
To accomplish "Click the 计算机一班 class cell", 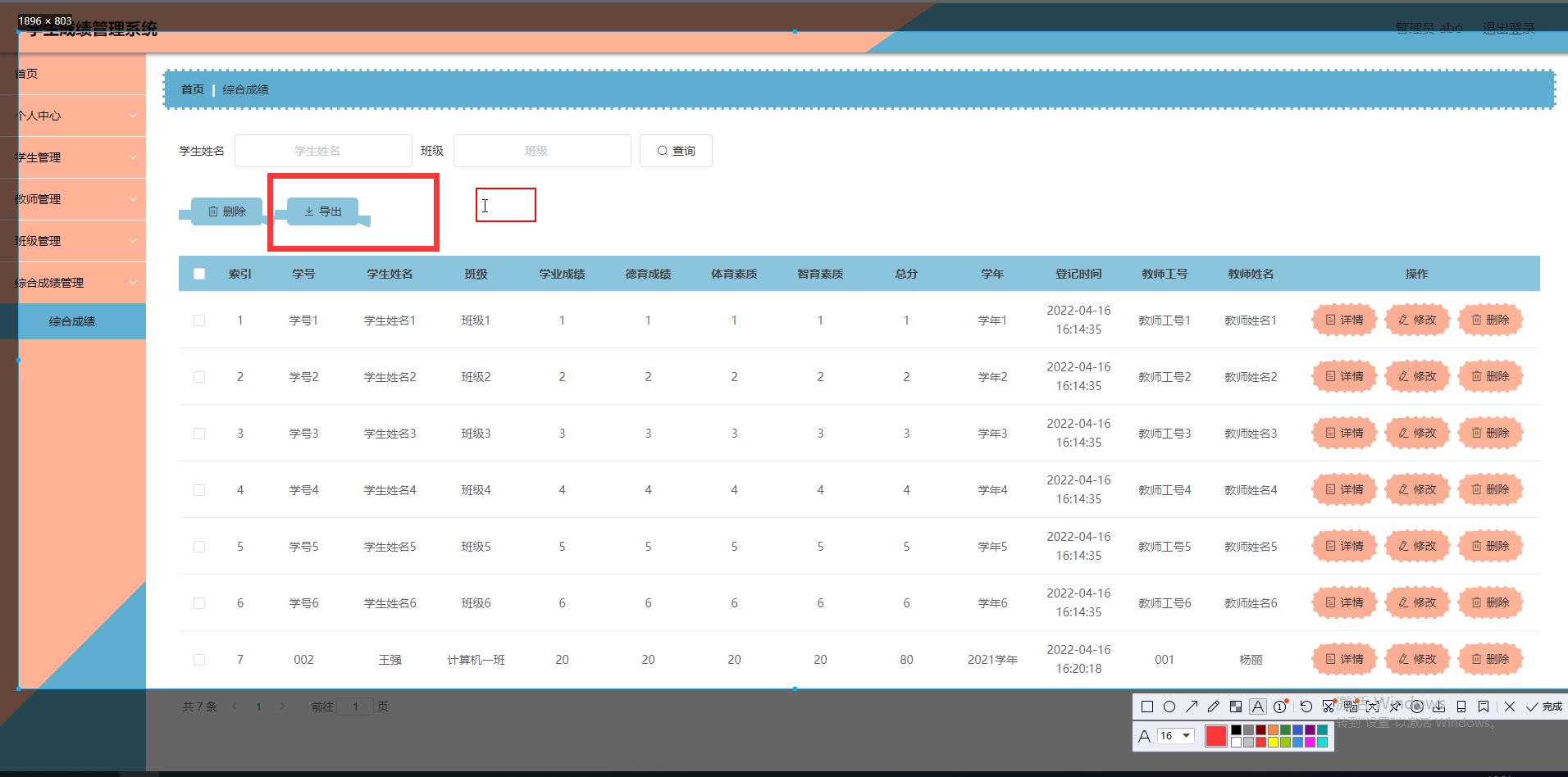I will point(476,660).
